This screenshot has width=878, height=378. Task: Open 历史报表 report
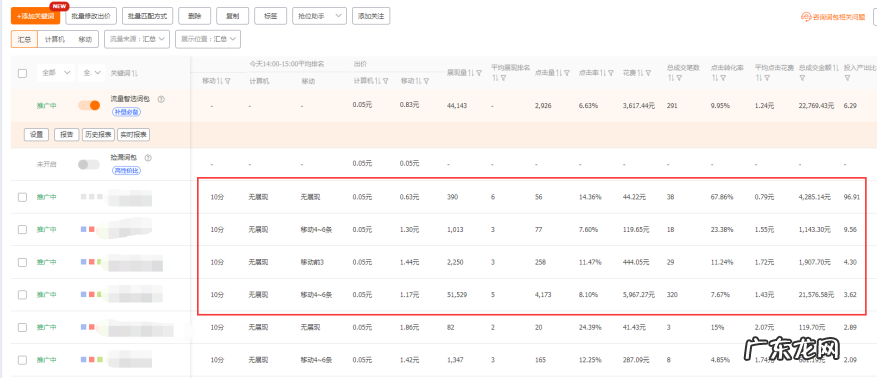(x=99, y=135)
